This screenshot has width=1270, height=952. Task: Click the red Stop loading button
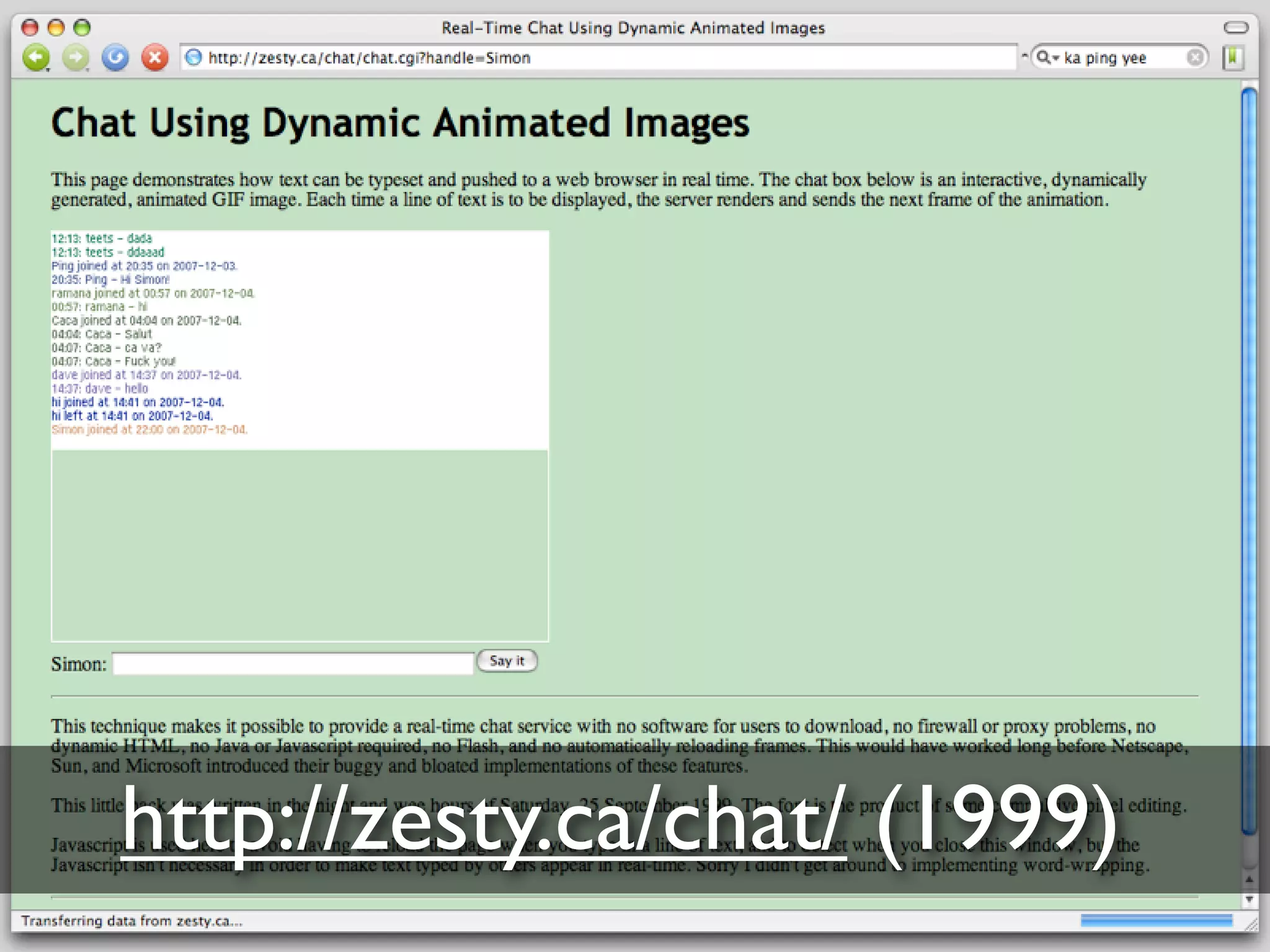[154, 58]
